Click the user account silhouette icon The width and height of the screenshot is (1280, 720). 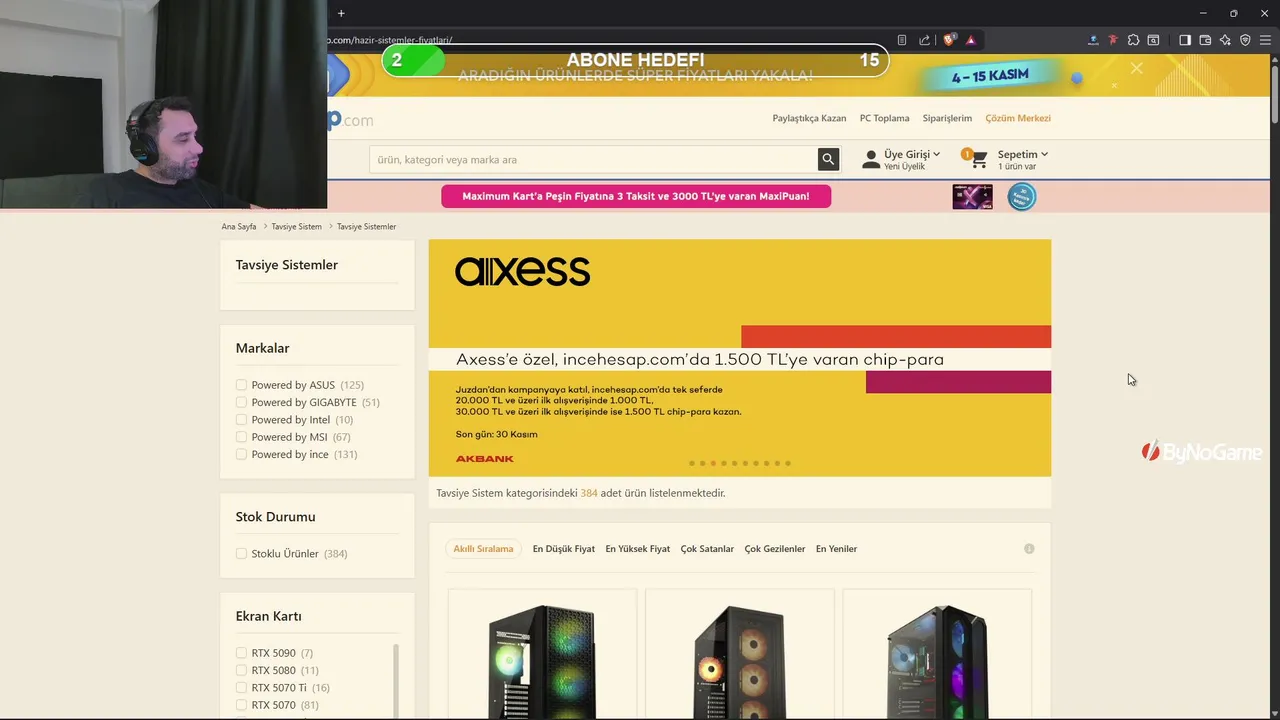click(871, 159)
